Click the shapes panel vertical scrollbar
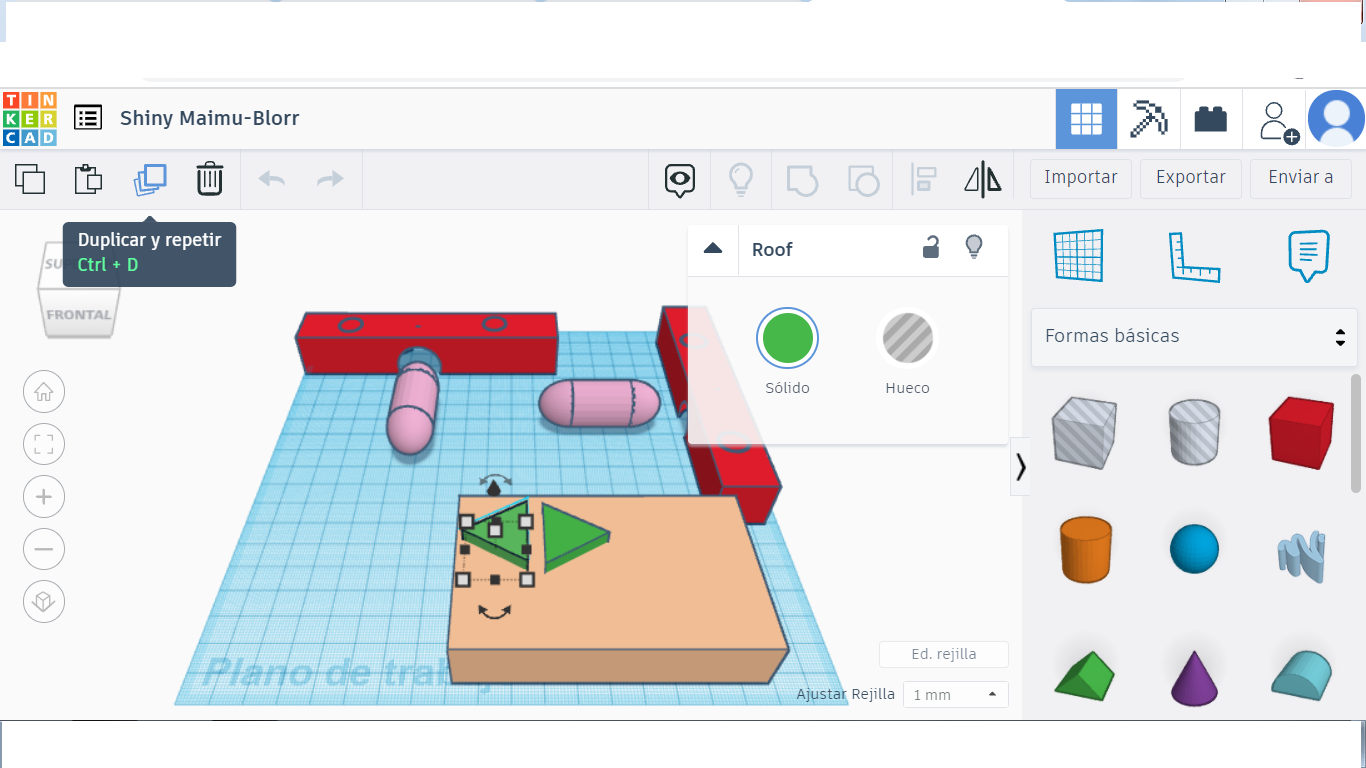This screenshot has height=768, width=1366. [x=1356, y=435]
